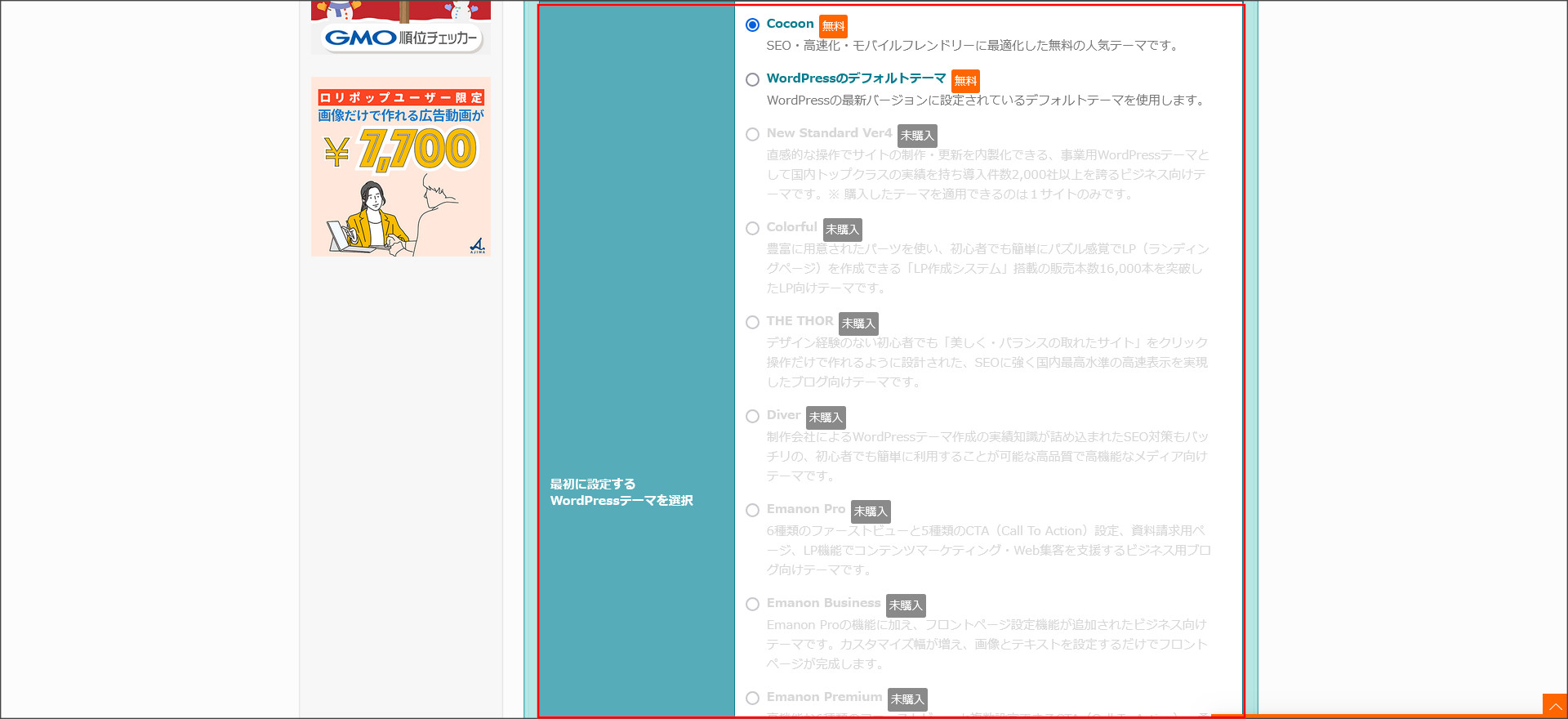This screenshot has height=719, width=1568.
Task: Click the 未購入 badge next to Emanon Pro
Action: (871, 511)
